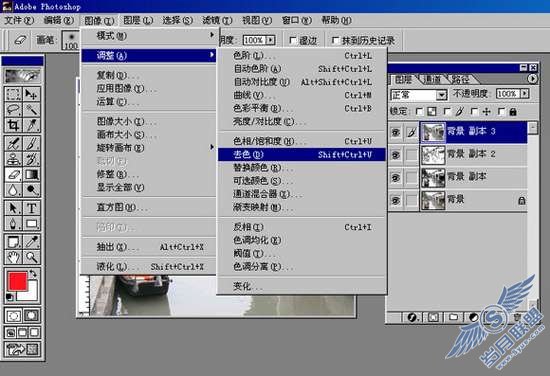The height and width of the screenshot is (376, 550).
Task: Select the Crop tool in the toolbox
Action: tap(13, 125)
